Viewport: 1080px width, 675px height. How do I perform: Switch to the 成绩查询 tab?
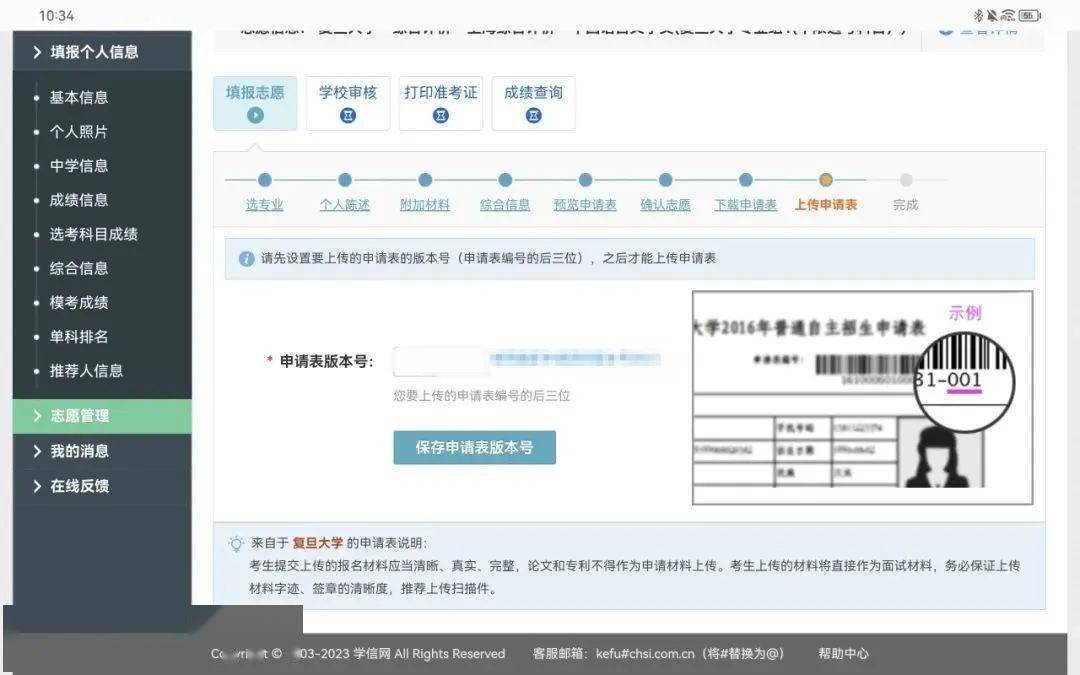point(534,96)
